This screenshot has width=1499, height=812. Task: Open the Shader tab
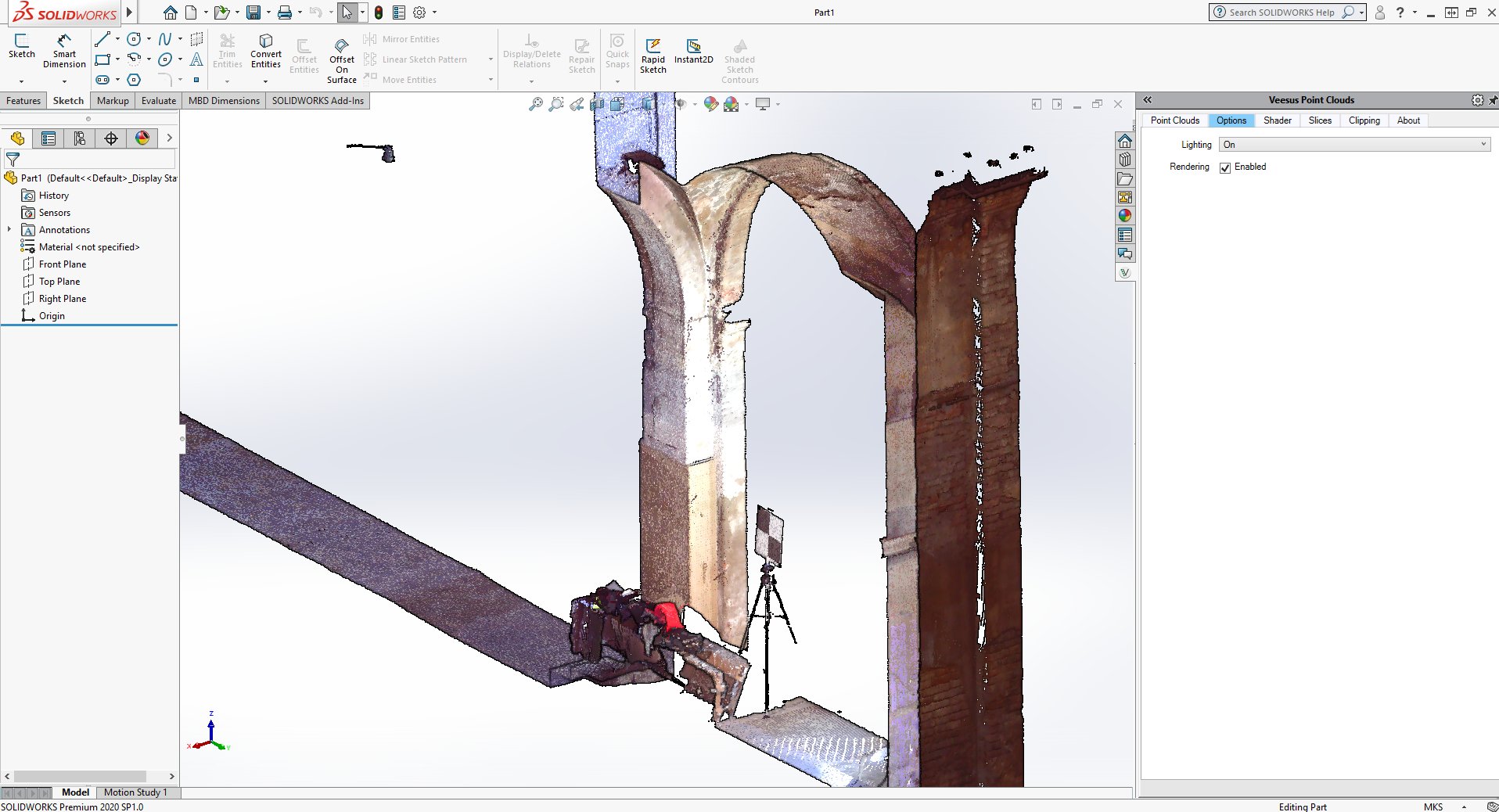point(1277,120)
